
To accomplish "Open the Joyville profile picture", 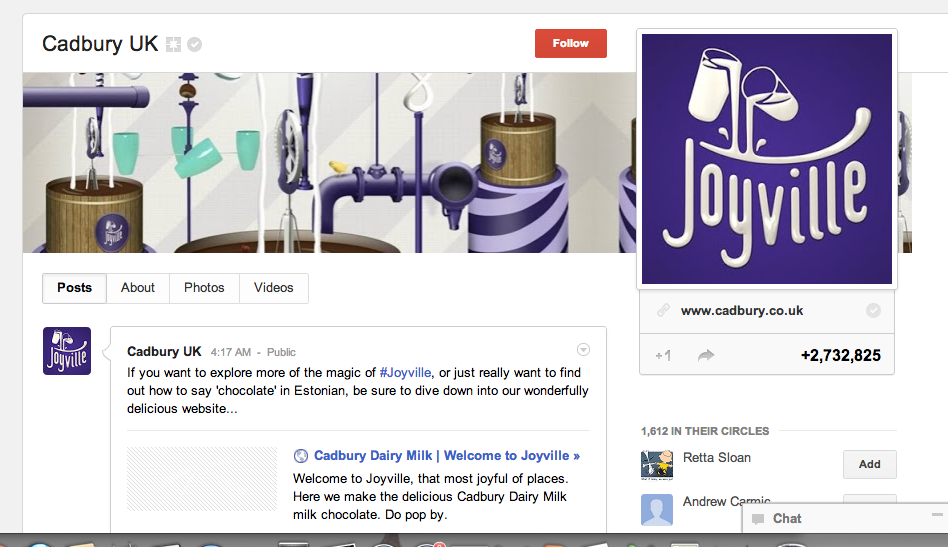I will click(767, 159).
